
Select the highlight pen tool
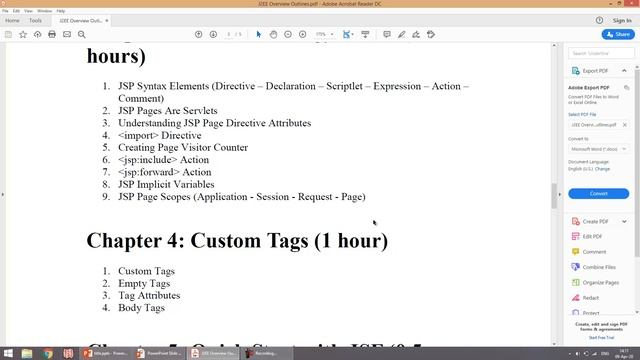(x=401, y=35)
